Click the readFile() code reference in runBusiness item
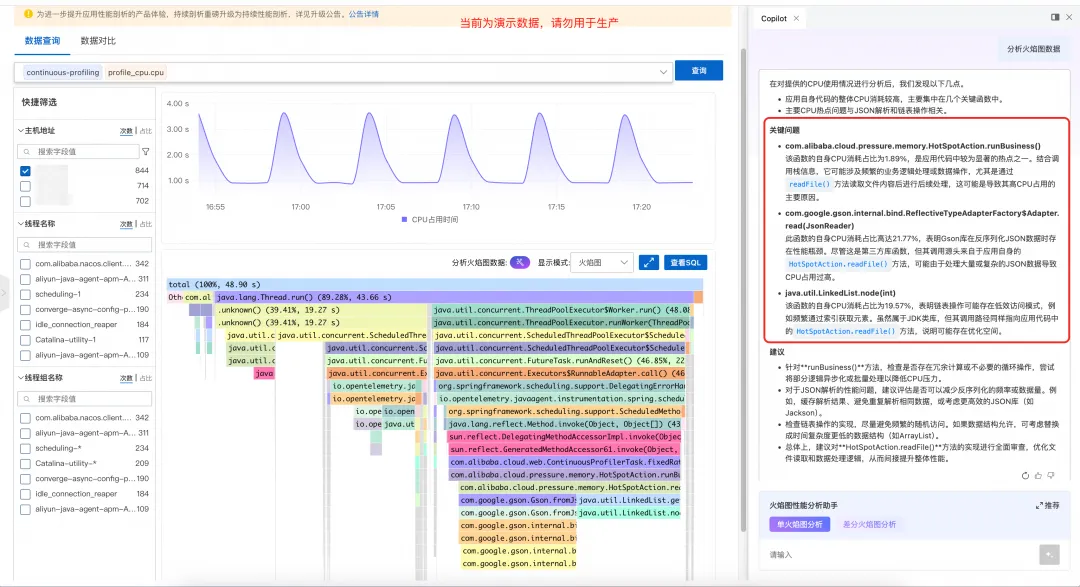This screenshot has height=587, width=1080. (x=809, y=185)
